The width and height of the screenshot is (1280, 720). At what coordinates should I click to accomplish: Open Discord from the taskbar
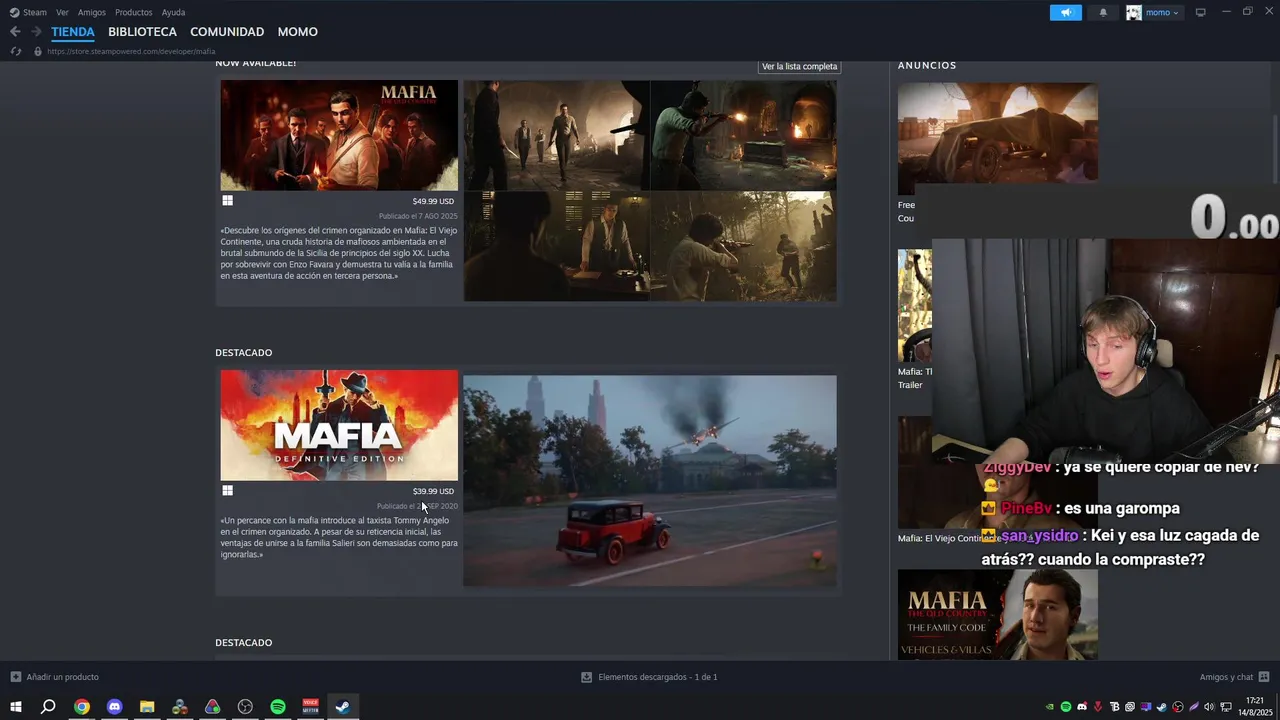114,707
